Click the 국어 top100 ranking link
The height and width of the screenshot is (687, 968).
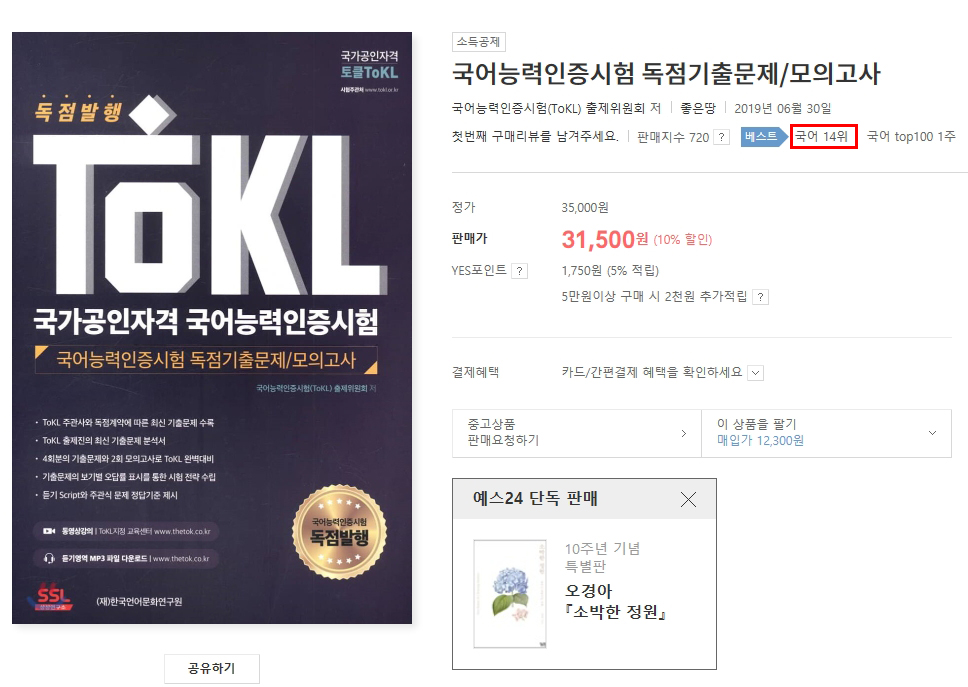pyautogui.click(x=911, y=136)
